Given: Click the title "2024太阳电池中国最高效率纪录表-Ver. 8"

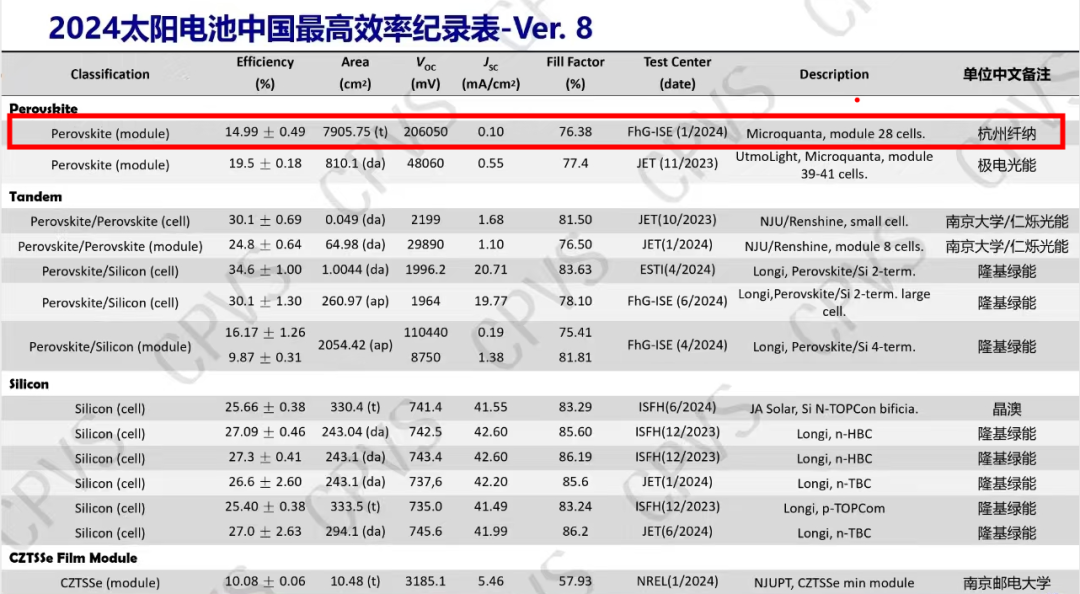Looking at the screenshot, I should pyautogui.click(x=320, y=28).
